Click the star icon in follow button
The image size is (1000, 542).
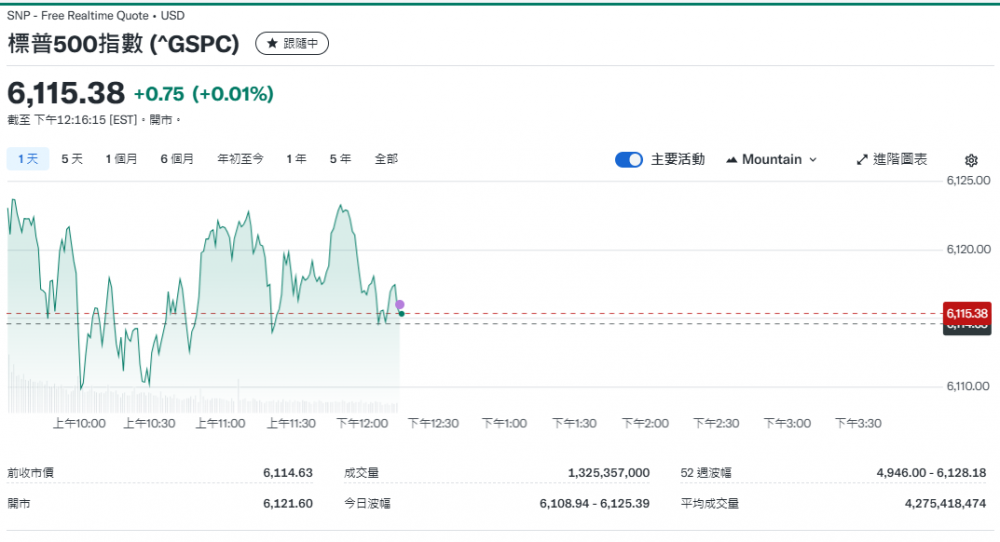click(x=272, y=44)
